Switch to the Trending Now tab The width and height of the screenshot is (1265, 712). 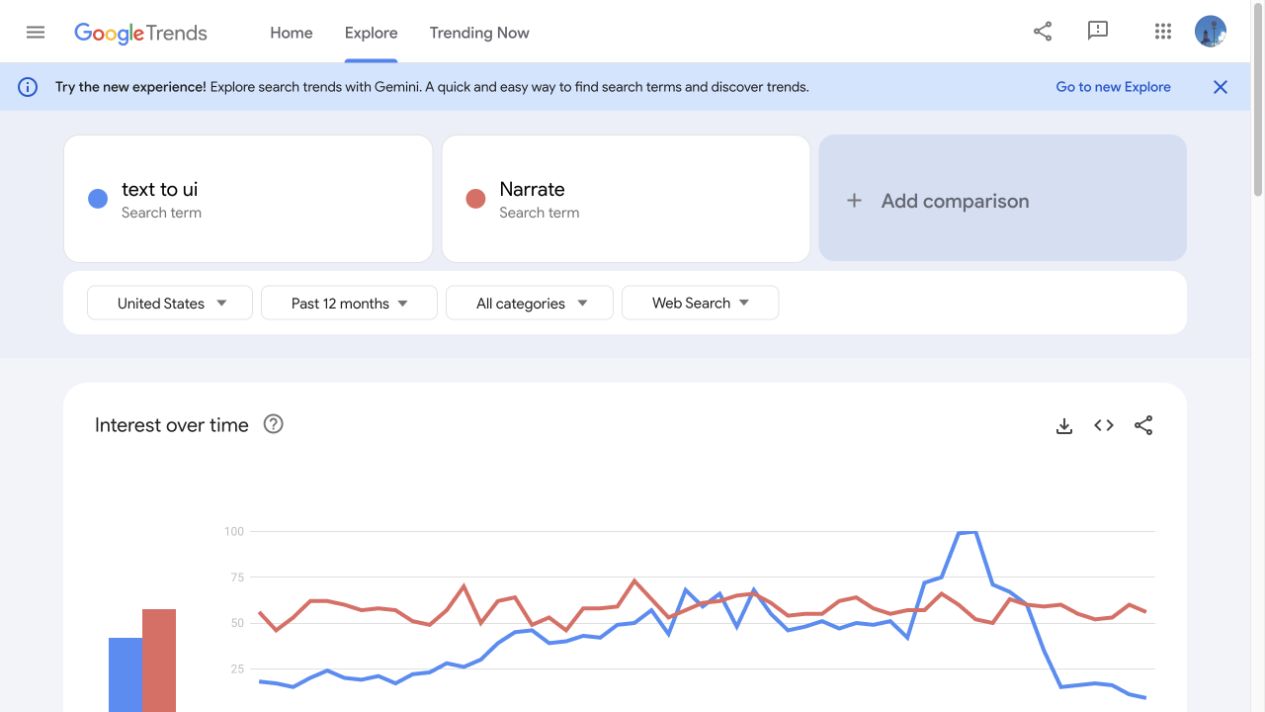[x=479, y=33]
